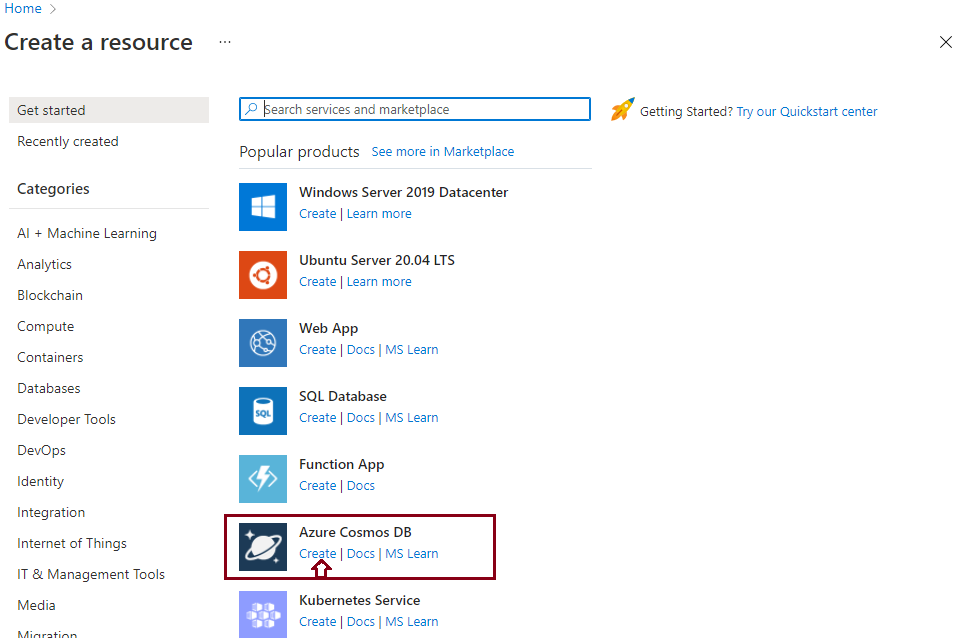Create Windows Server 2019 Datacenter
This screenshot has width=960, height=638.
318,214
